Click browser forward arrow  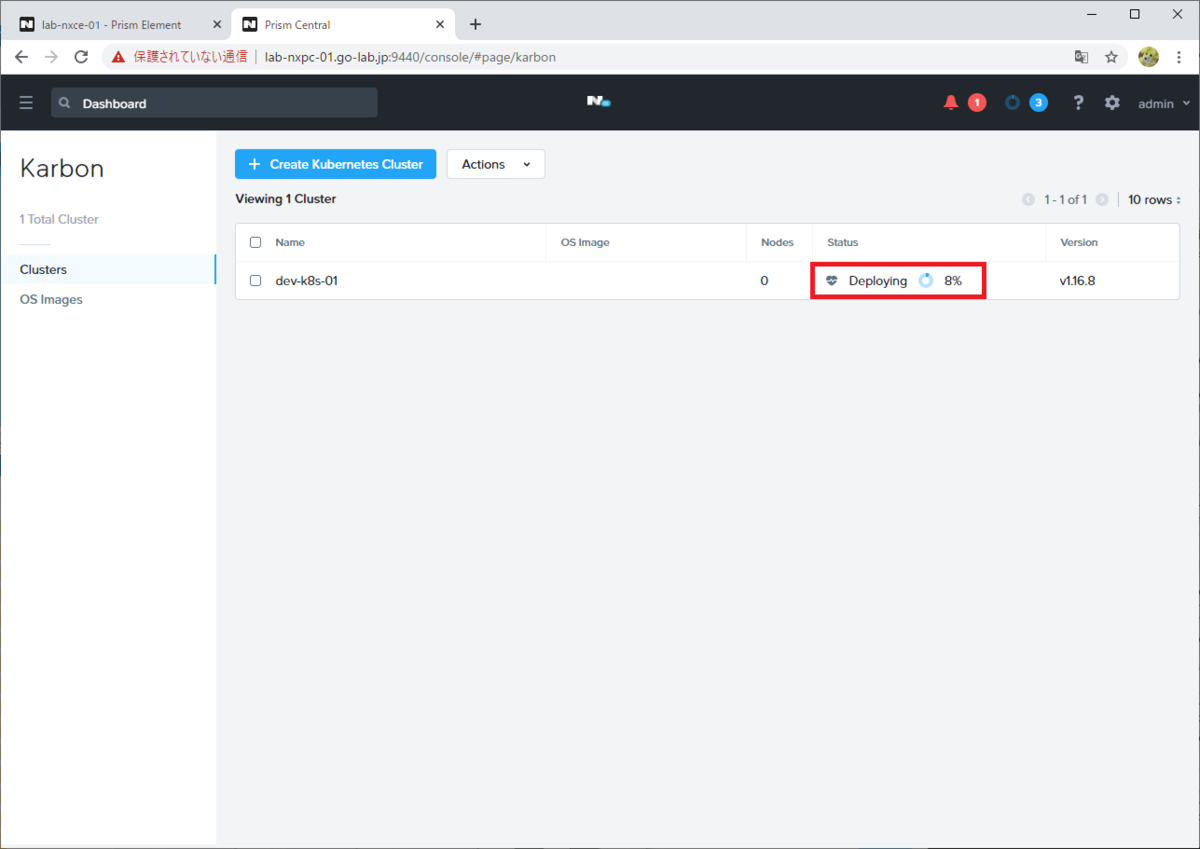coord(52,57)
